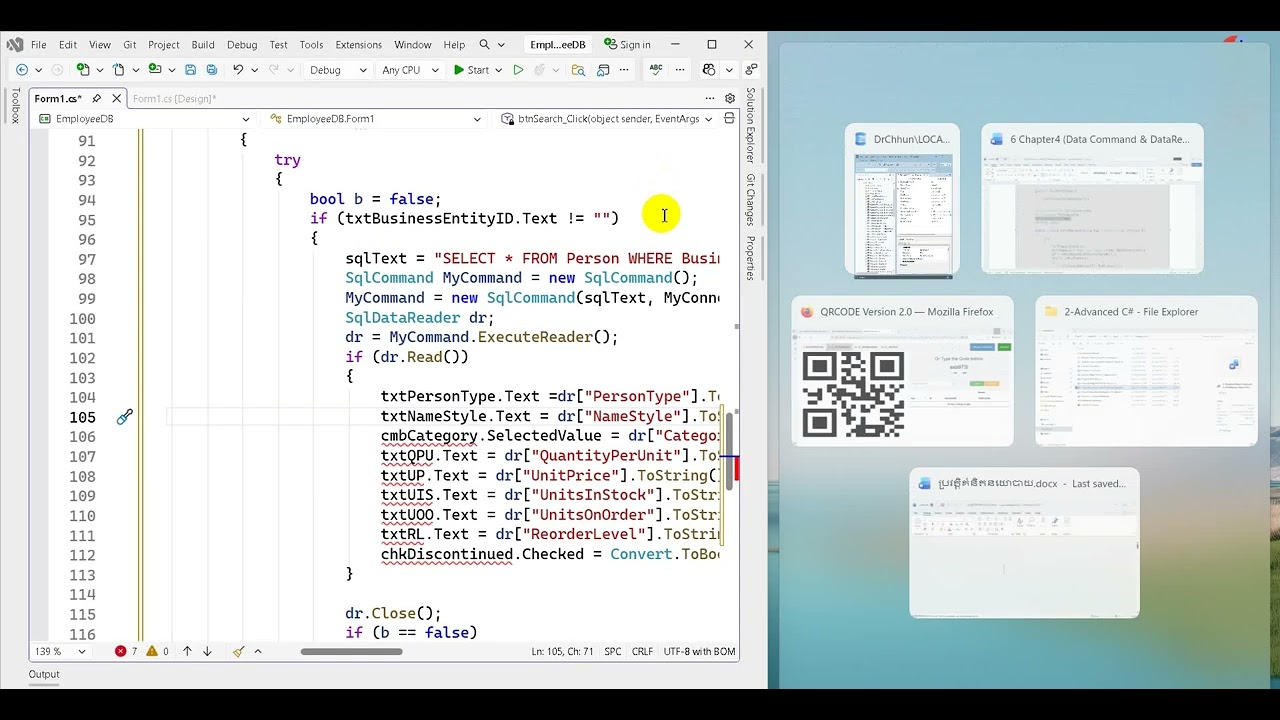Select the .docx Last saved window thumbnail
Viewport: 1280px width, 720px height.
tap(1024, 543)
